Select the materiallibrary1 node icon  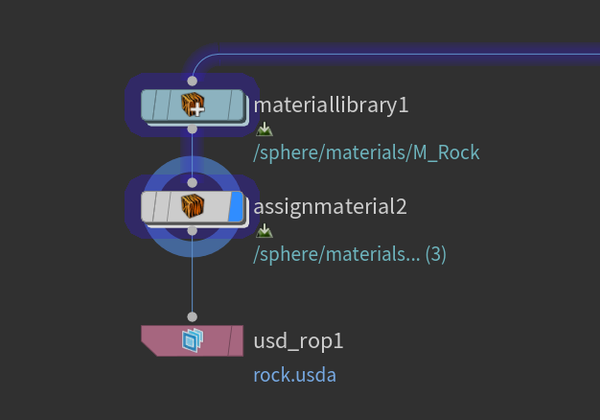192,104
